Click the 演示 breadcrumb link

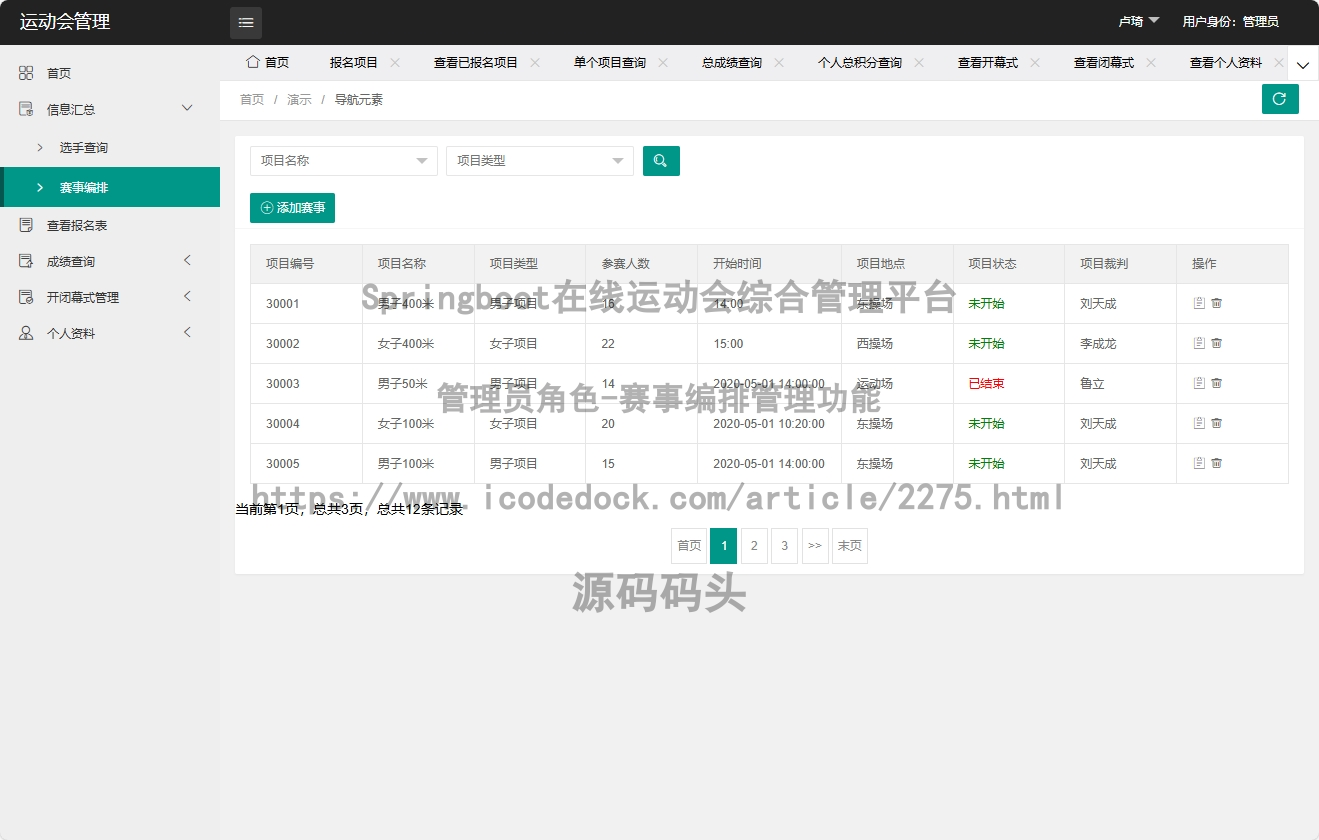pos(299,99)
